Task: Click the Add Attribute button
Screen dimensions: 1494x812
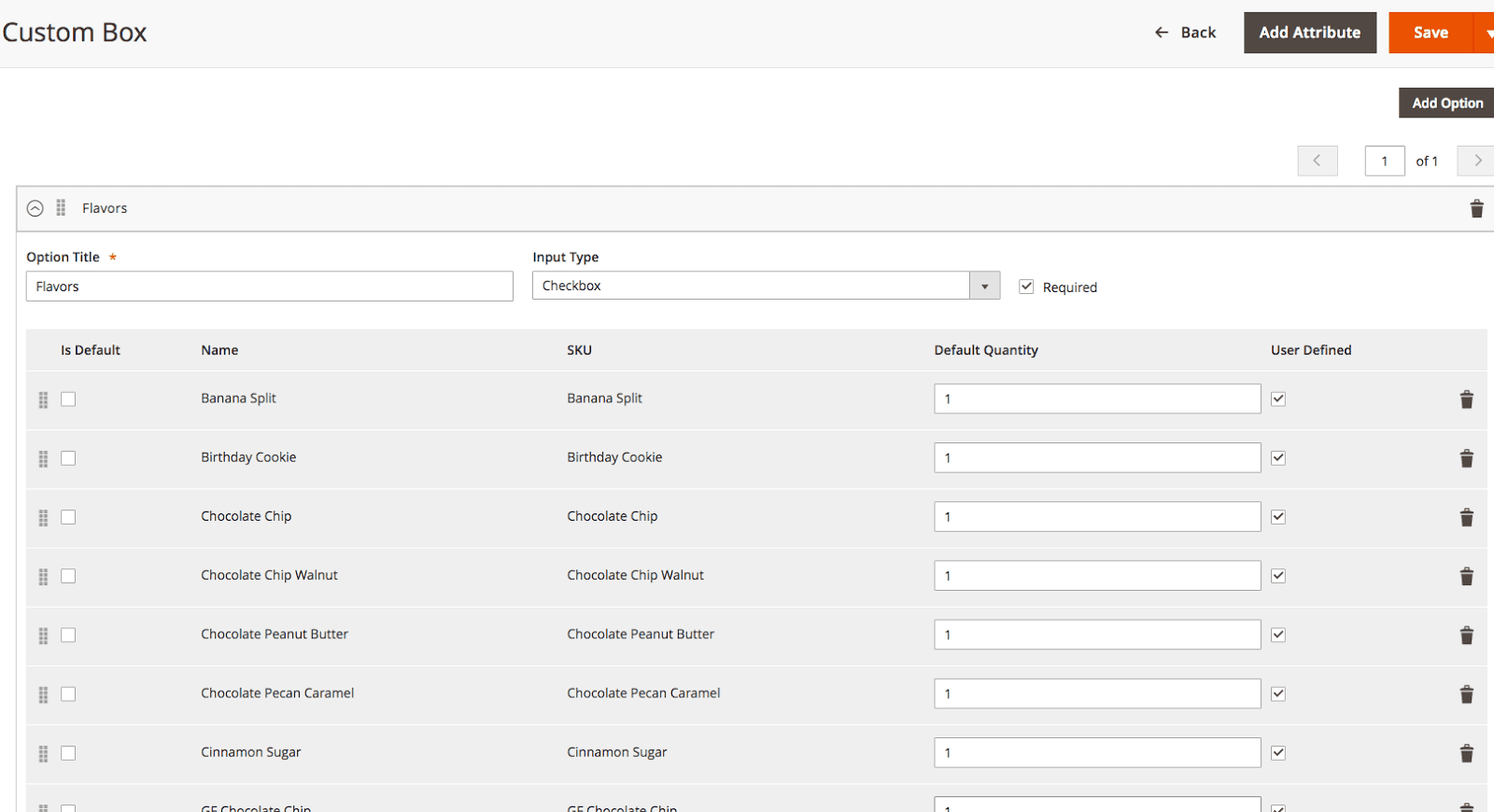Action: [1309, 33]
